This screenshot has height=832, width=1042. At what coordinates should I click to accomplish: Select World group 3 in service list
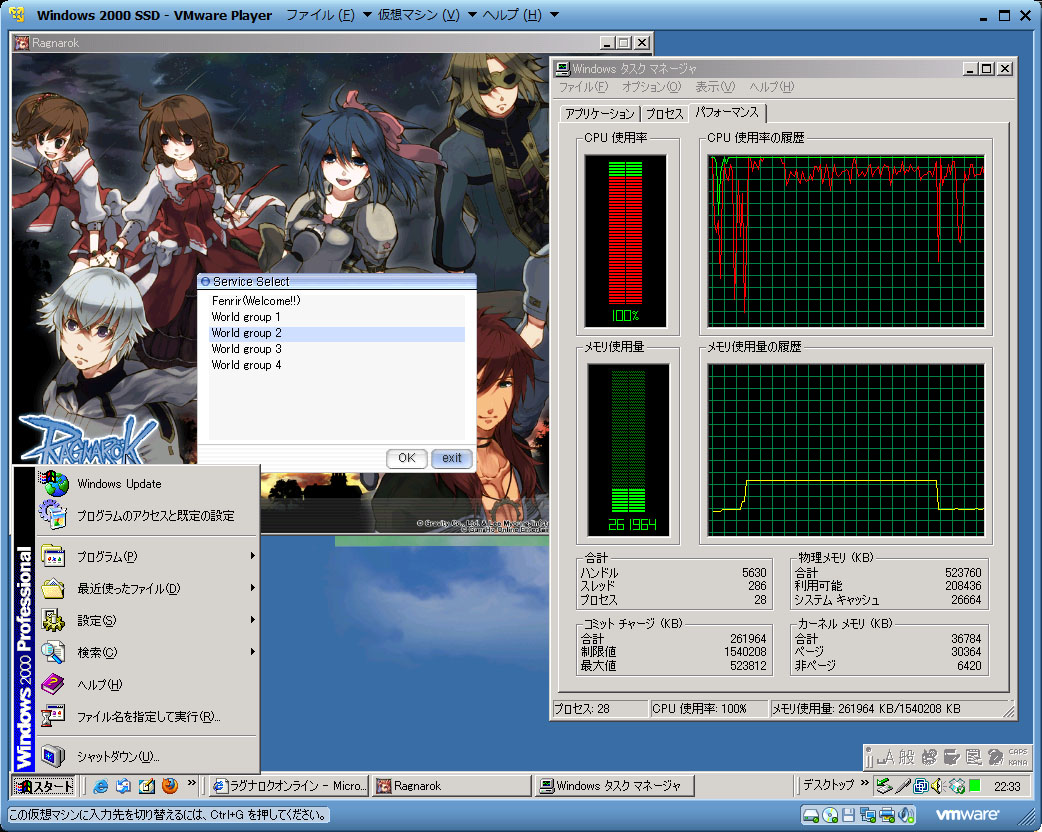click(x=337, y=349)
